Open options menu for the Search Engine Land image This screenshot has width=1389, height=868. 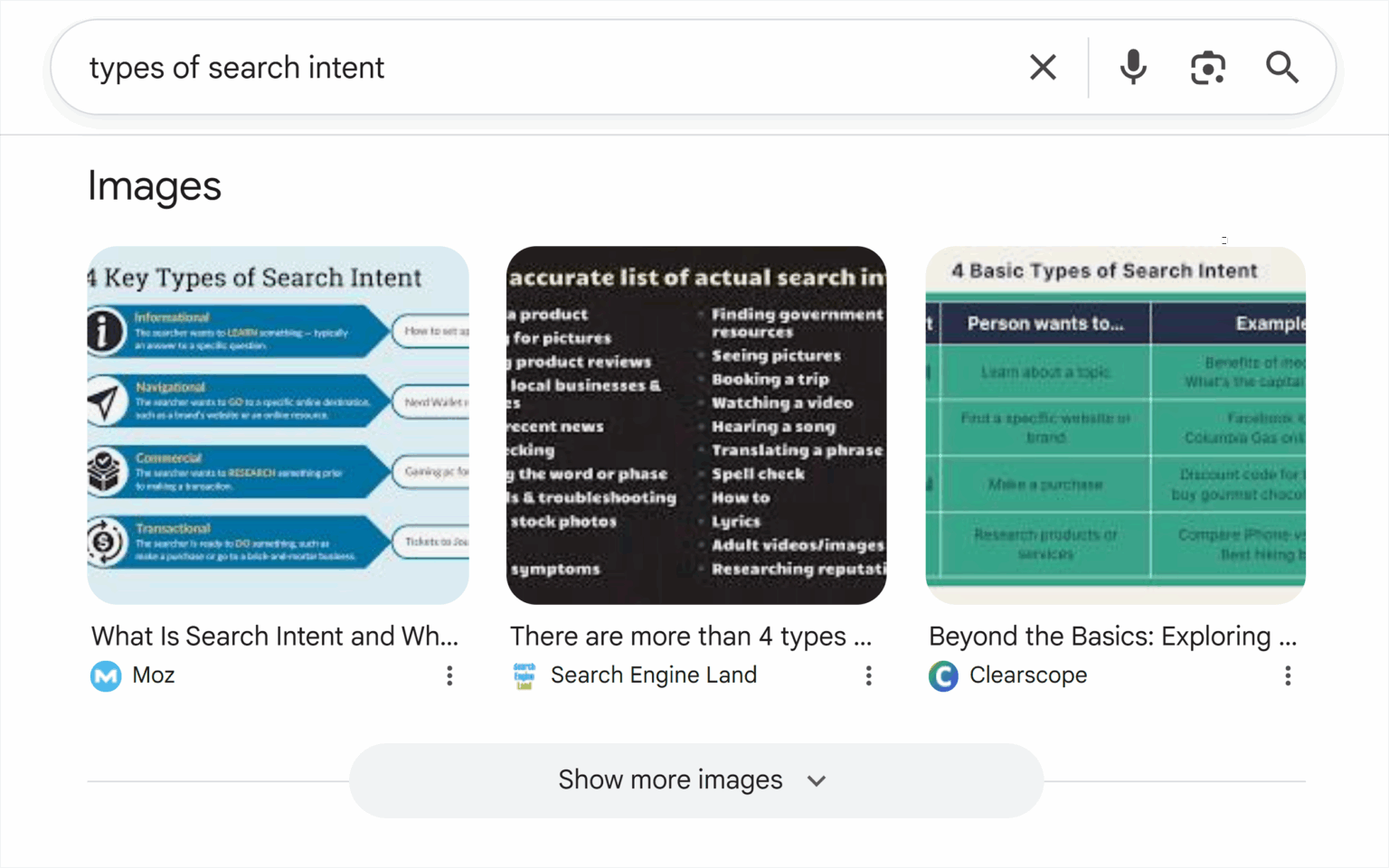click(x=868, y=675)
